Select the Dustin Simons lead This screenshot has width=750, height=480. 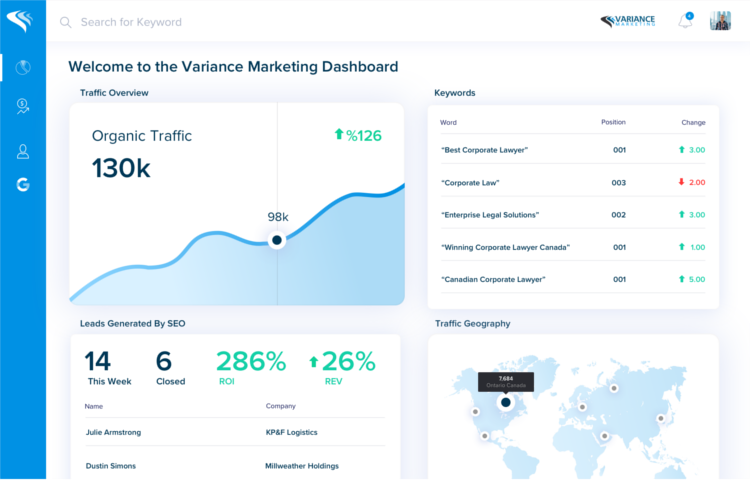110,466
